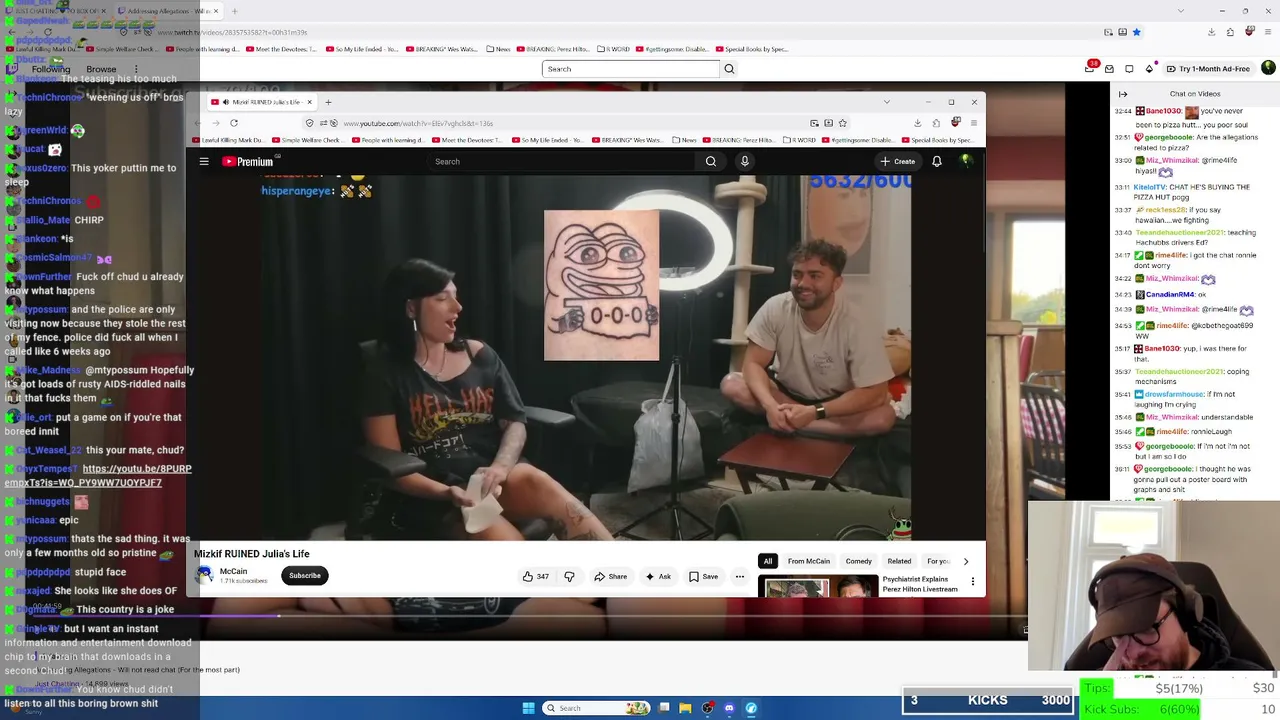Dislike the Mizkif video
The image size is (1280, 720).
pyautogui.click(x=569, y=576)
